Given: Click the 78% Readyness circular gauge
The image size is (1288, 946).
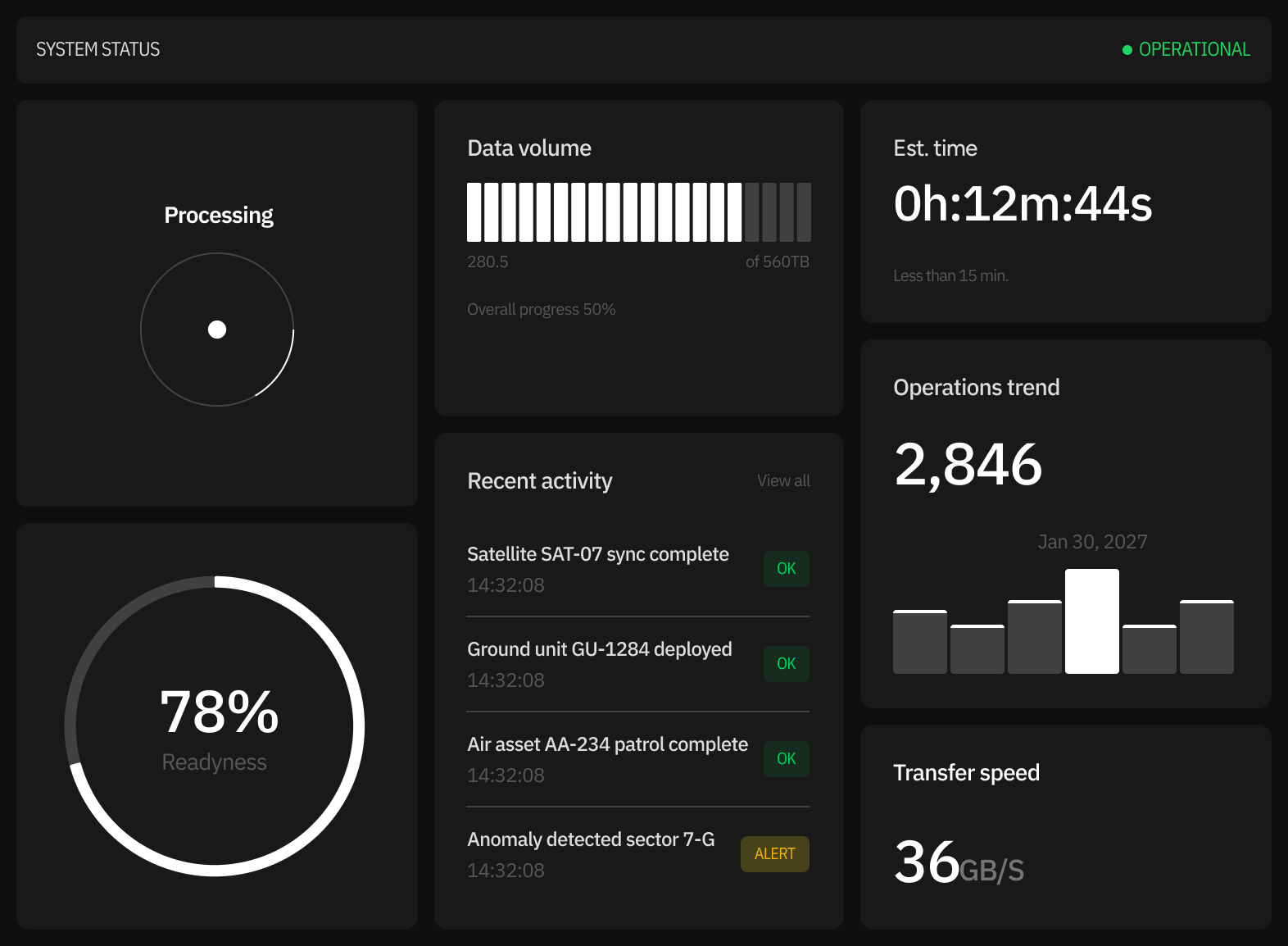Looking at the screenshot, I should [x=215, y=726].
